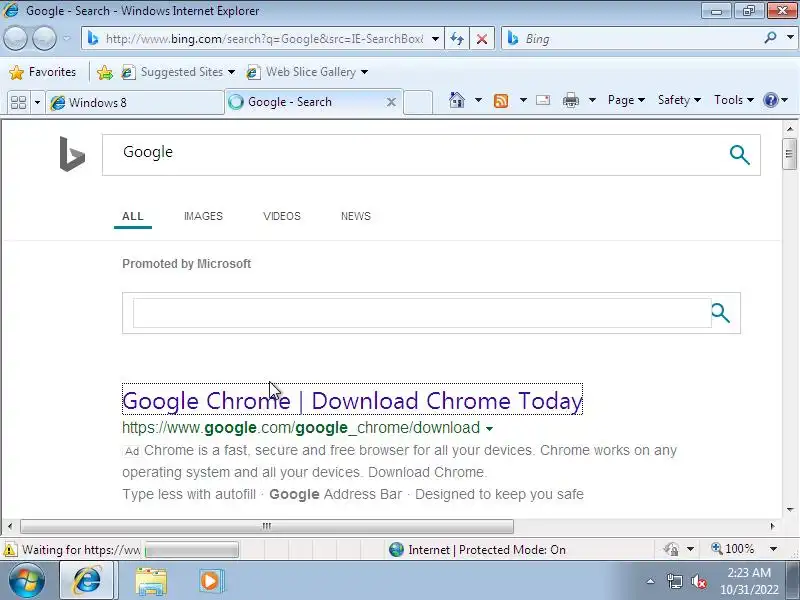The height and width of the screenshot is (600, 800).
Task: Open the Windows Start button
Action: point(27,581)
